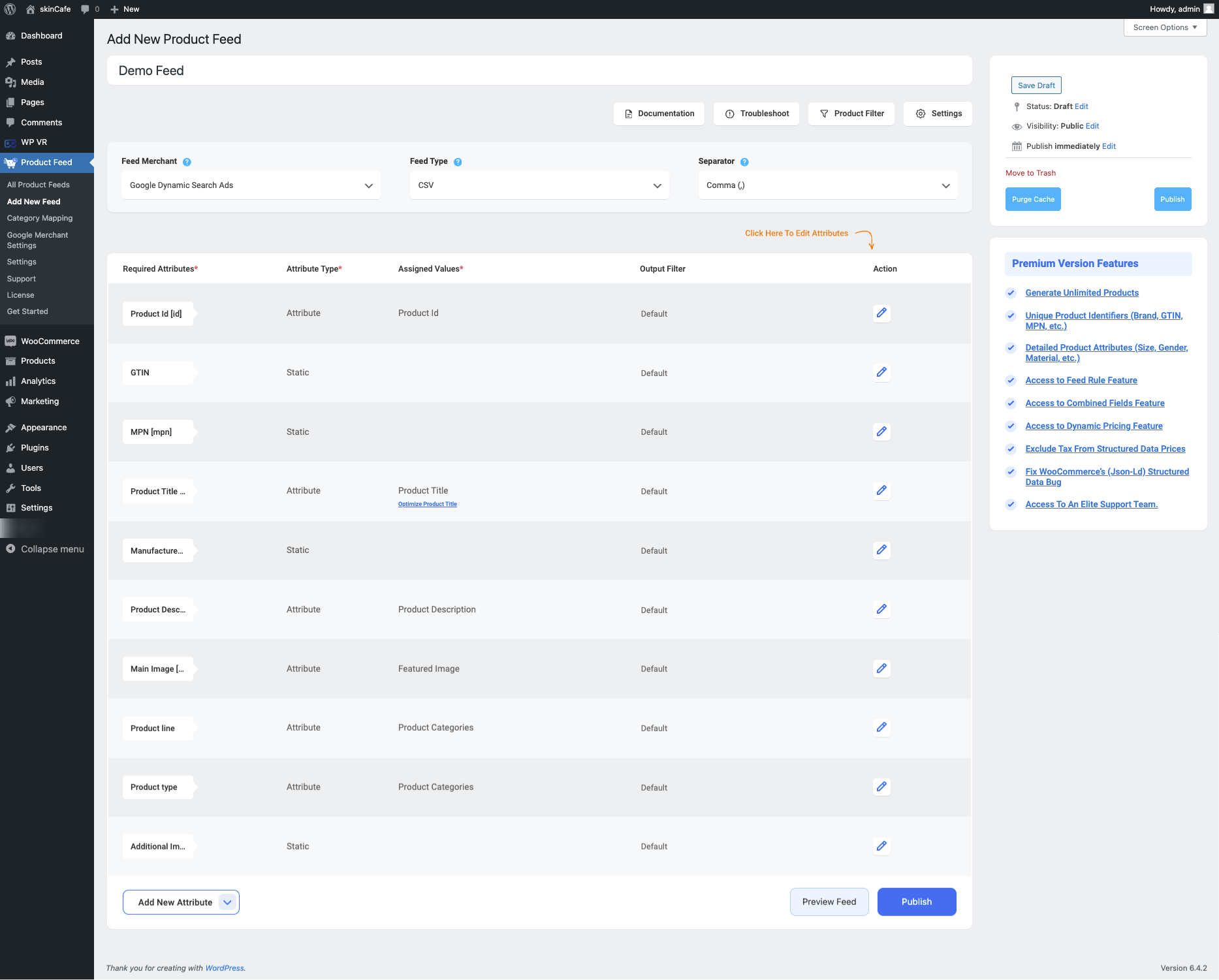This screenshot has width=1219, height=980.
Task: Open edit pencil for Product Title row
Action: tap(881, 490)
